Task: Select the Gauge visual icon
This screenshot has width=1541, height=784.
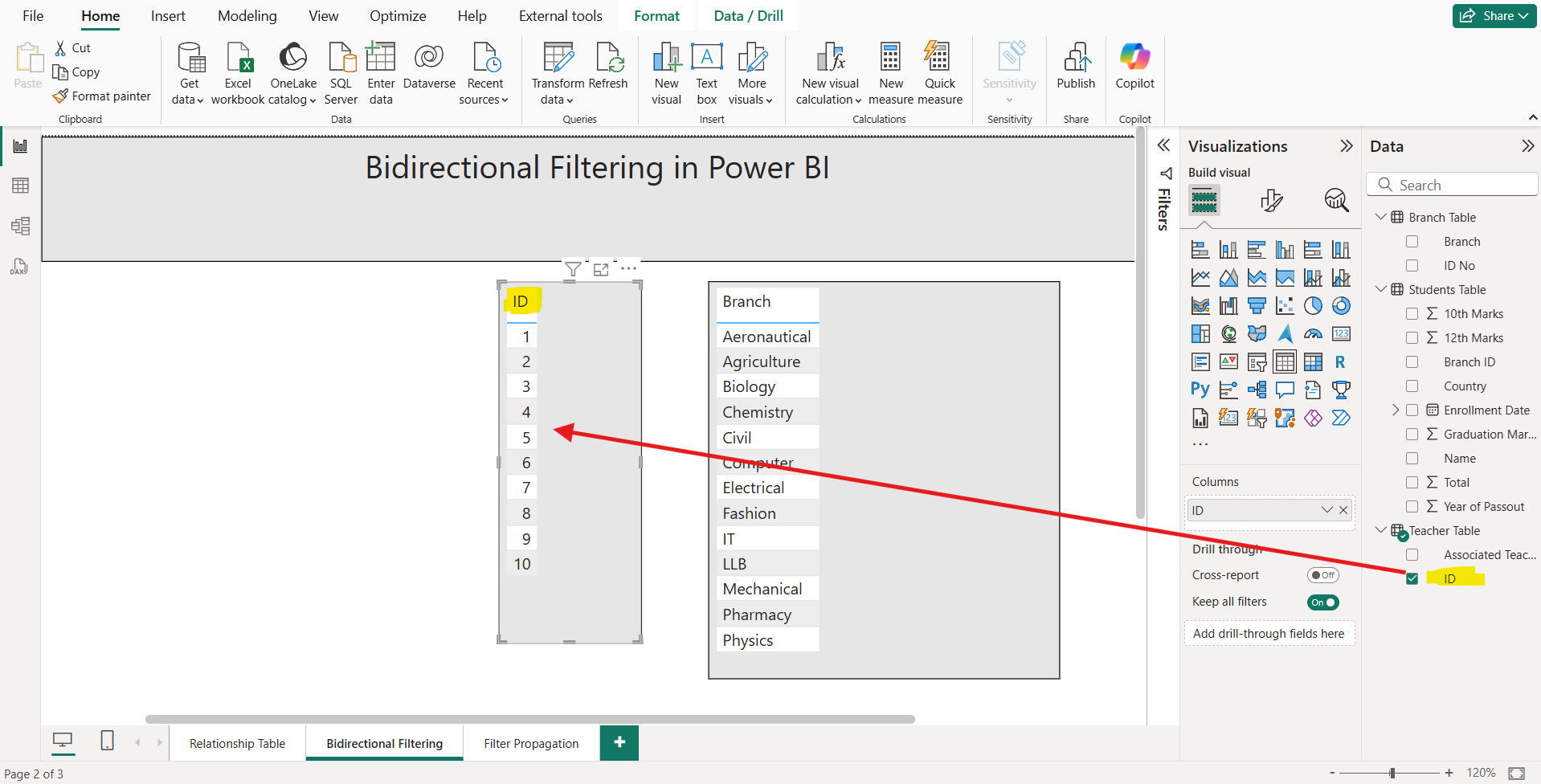Action: [x=1314, y=333]
